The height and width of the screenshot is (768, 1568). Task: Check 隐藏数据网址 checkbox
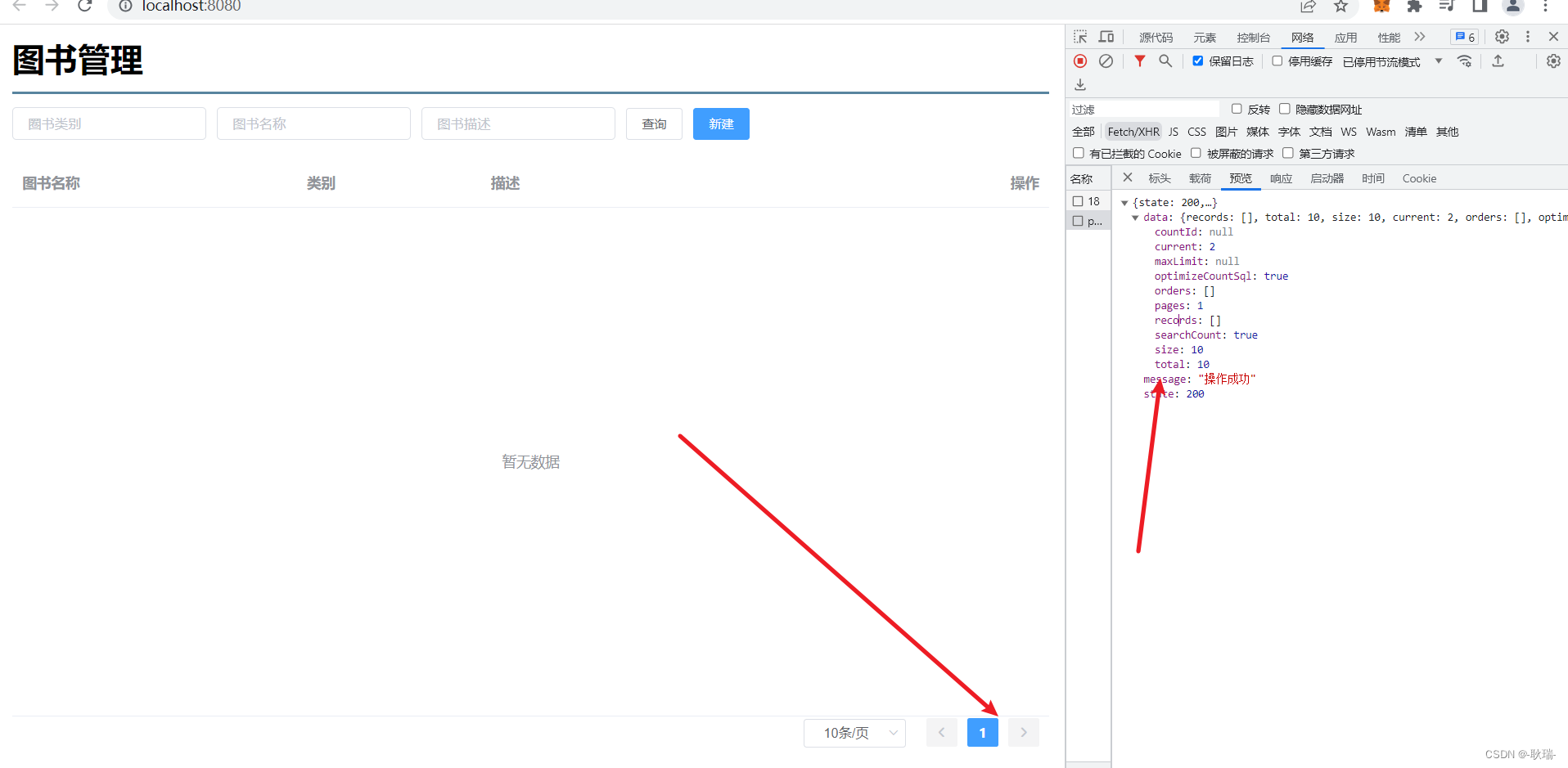(1285, 109)
